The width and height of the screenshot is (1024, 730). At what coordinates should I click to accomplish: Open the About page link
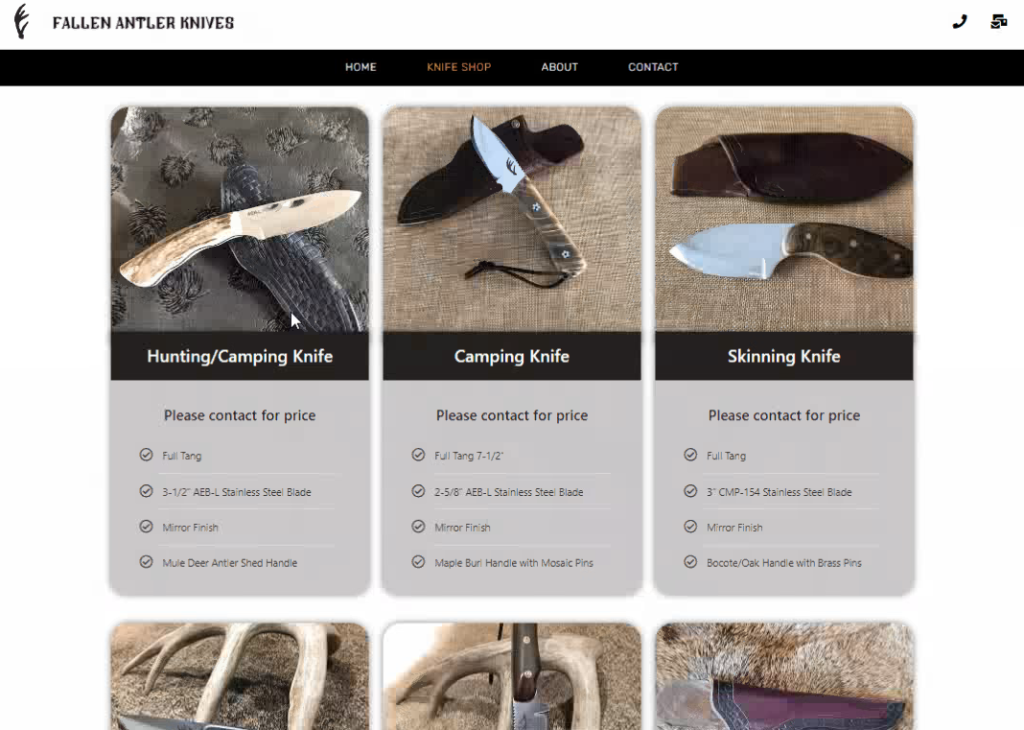(x=560, y=67)
